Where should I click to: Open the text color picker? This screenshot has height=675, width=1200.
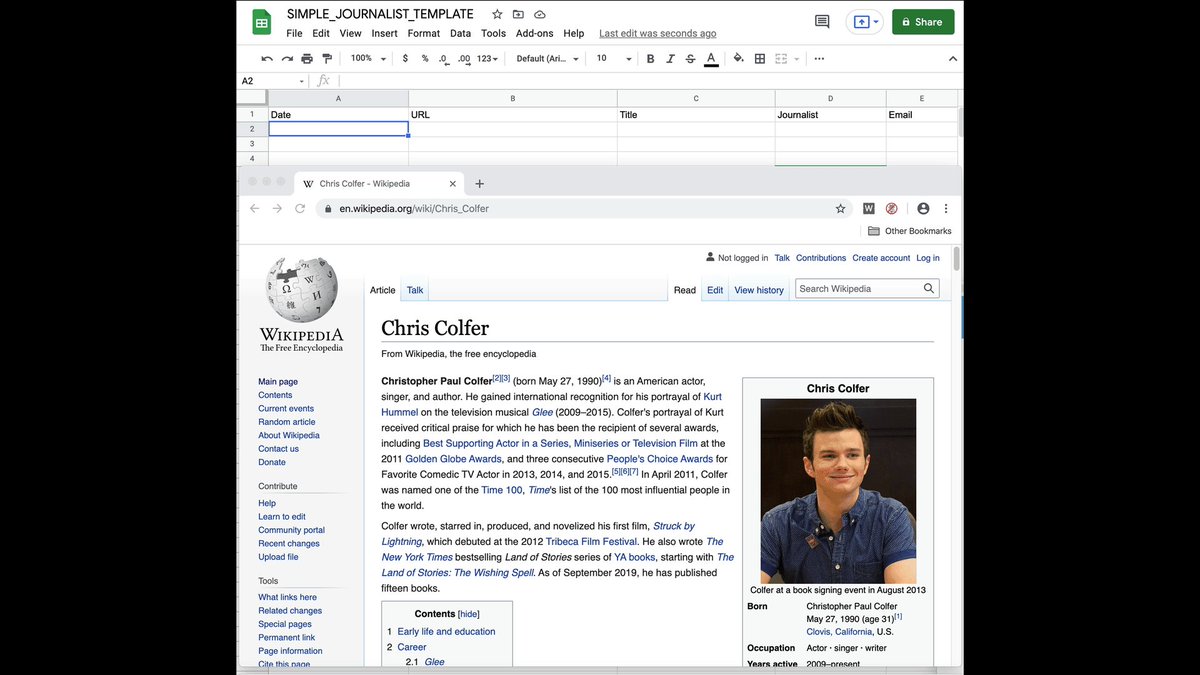(x=711, y=59)
